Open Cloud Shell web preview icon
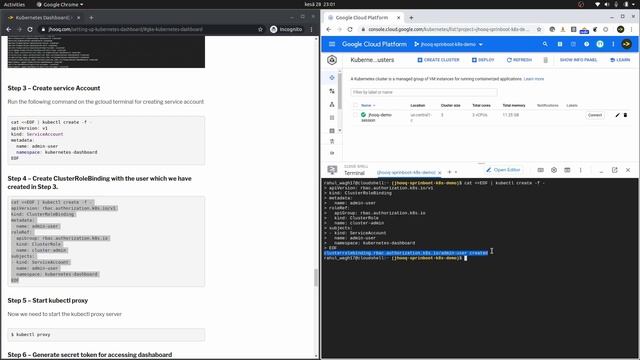Image resolution: width=640 pixels, height=360 pixels. coord(567,170)
